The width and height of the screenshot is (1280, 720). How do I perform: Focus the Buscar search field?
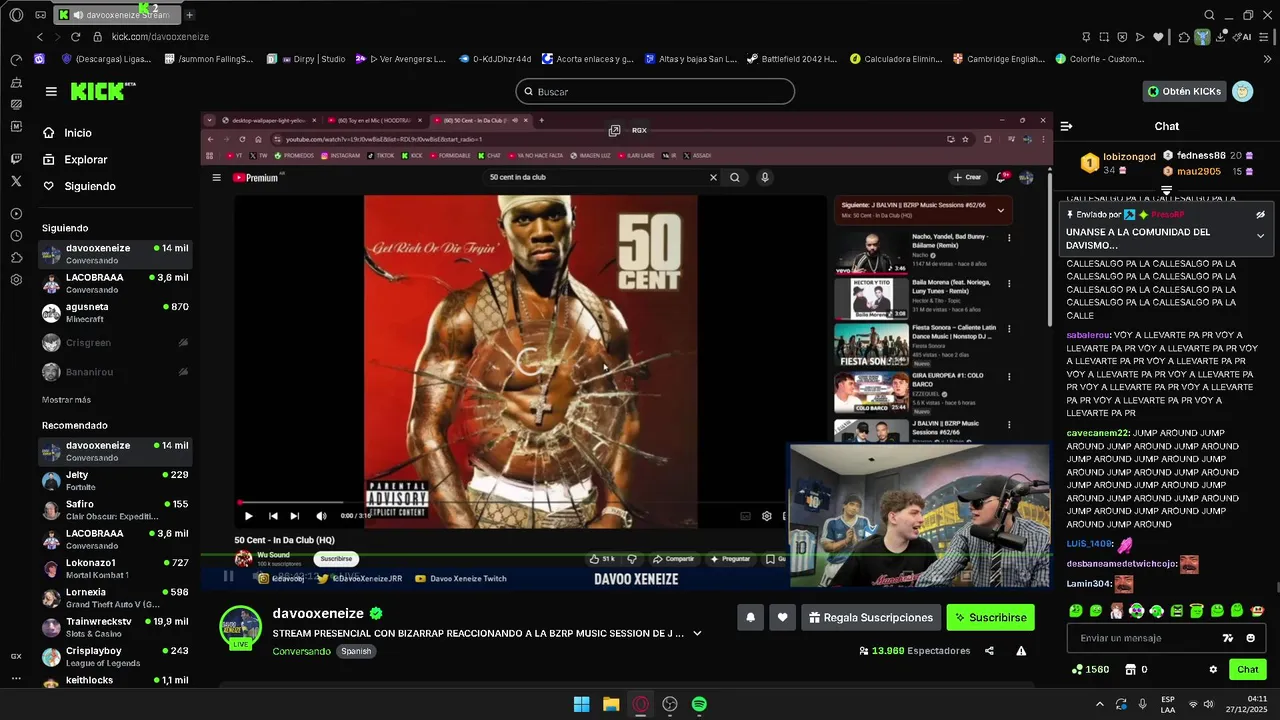[655, 92]
